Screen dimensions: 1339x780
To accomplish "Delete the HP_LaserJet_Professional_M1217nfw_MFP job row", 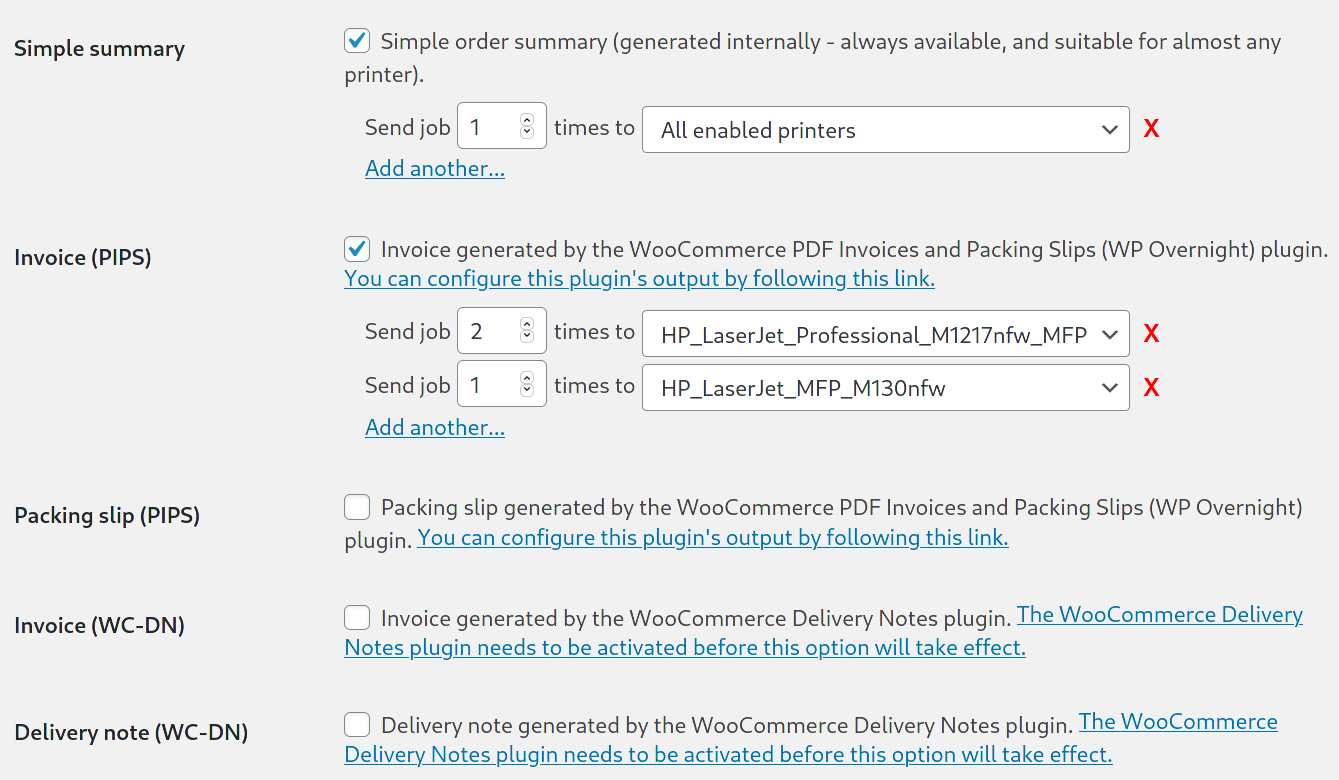I will click(1151, 334).
